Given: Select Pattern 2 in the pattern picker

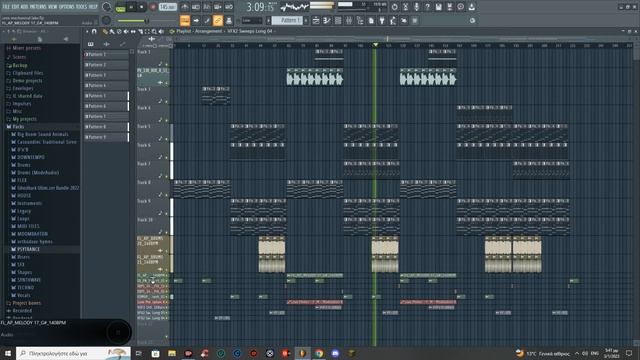Looking at the screenshot, I should 106,65.
